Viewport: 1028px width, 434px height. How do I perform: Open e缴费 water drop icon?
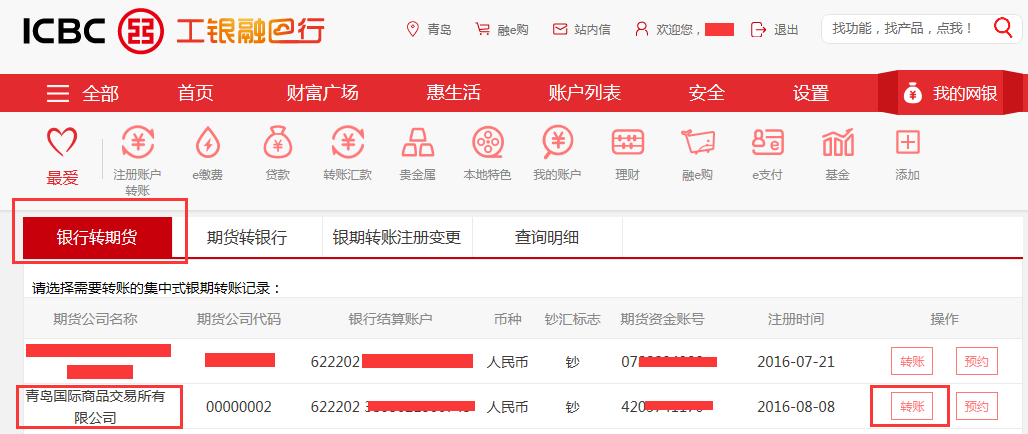(207, 142)
